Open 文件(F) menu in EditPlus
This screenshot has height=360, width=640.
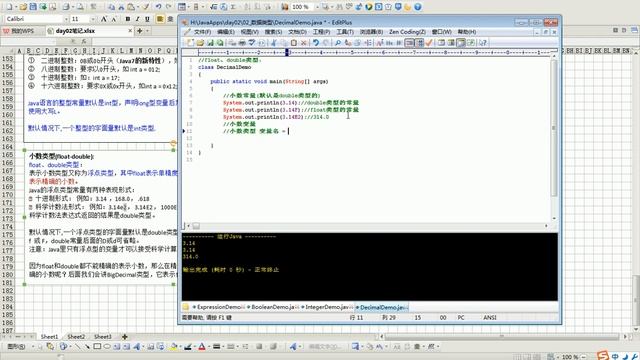tap(202, 32)
